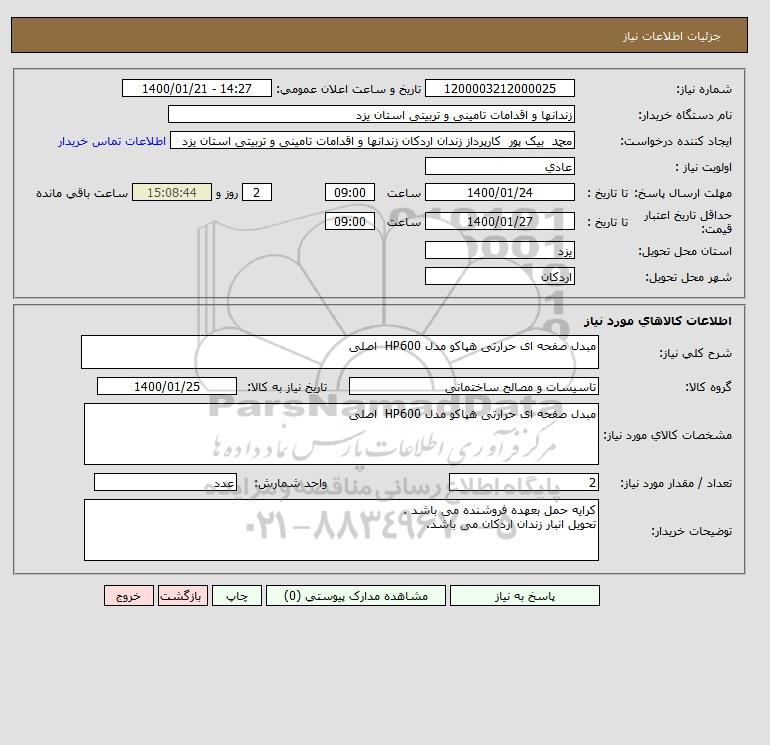Click the تاریخ و ساعت اعلان عمومی label
770x745 pixels.
(x=349, y=89)
